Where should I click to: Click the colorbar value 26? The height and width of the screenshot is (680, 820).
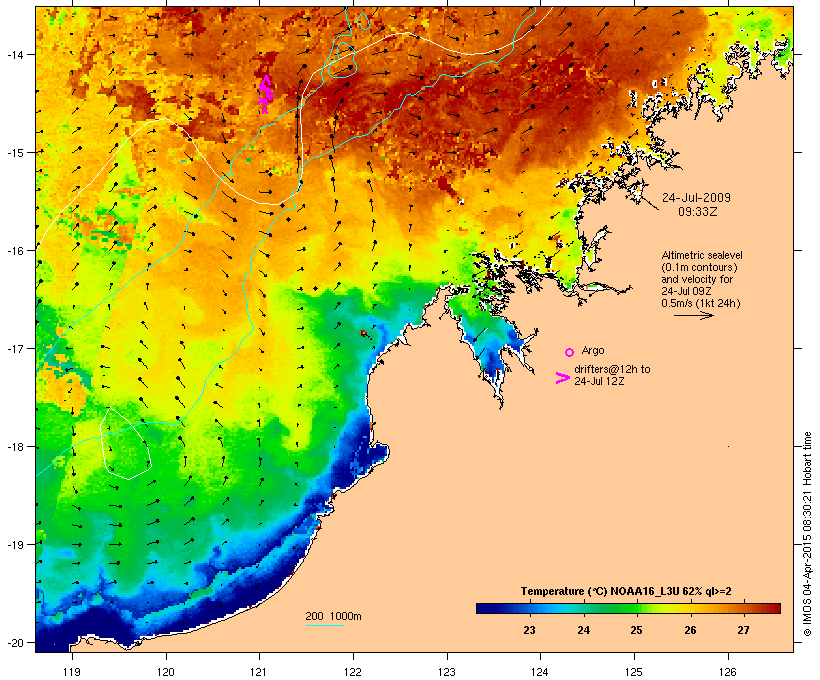(x=690, y=630)
